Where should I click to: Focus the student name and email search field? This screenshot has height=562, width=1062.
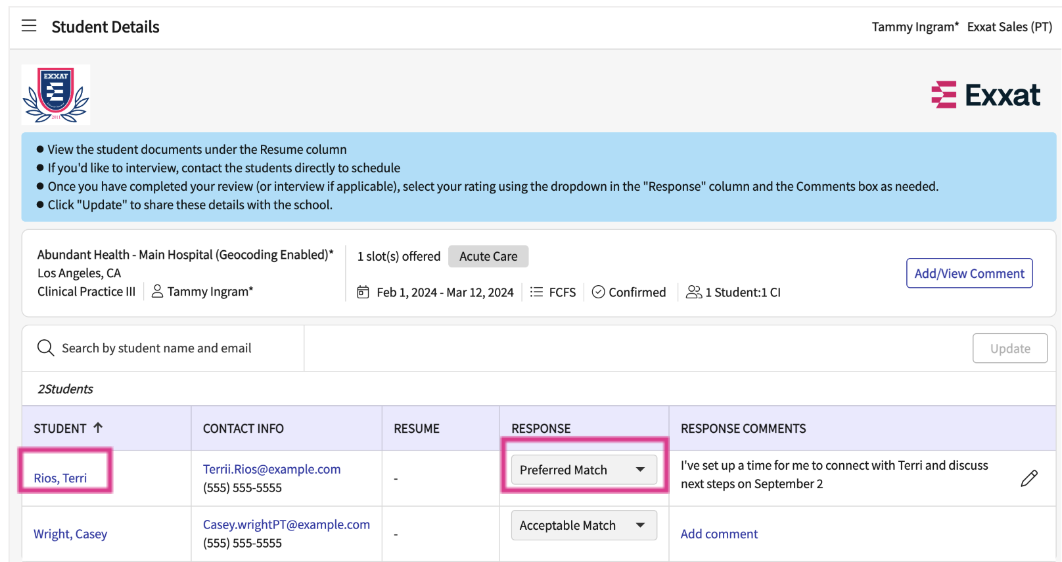pos(170,348)
